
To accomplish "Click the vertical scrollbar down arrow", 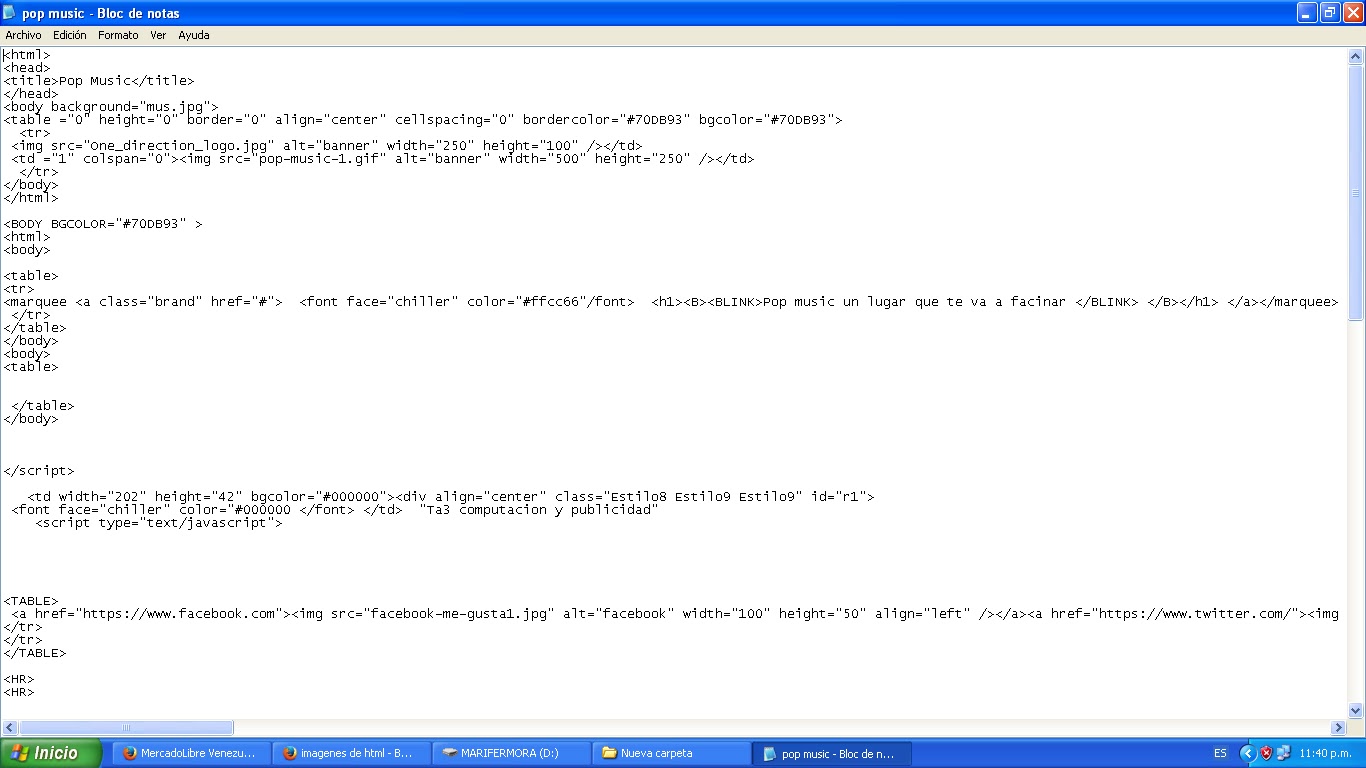I will [x=1357, y=711].
